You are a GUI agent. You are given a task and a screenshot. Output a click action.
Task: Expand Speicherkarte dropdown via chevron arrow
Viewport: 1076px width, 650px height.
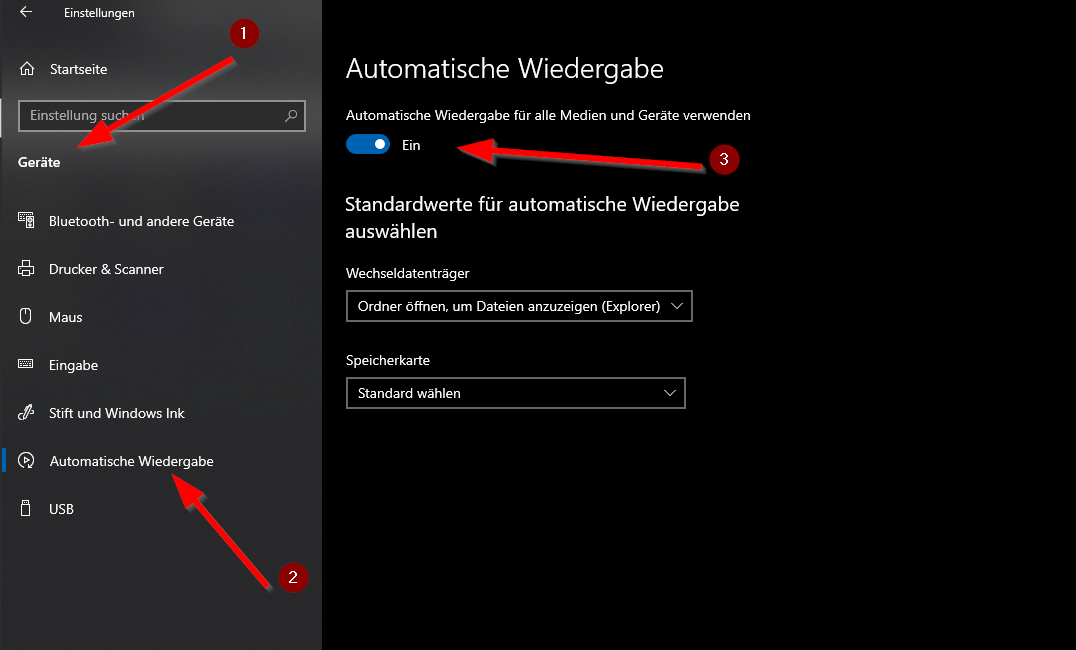pyautogui.click(x=670, y=393)
